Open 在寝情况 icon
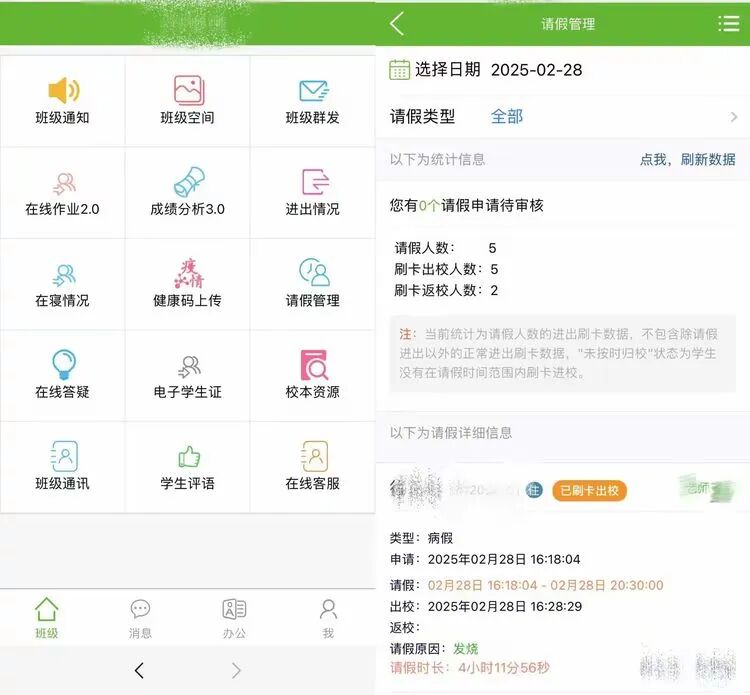750x695 pixels. (x=64, y=276)
